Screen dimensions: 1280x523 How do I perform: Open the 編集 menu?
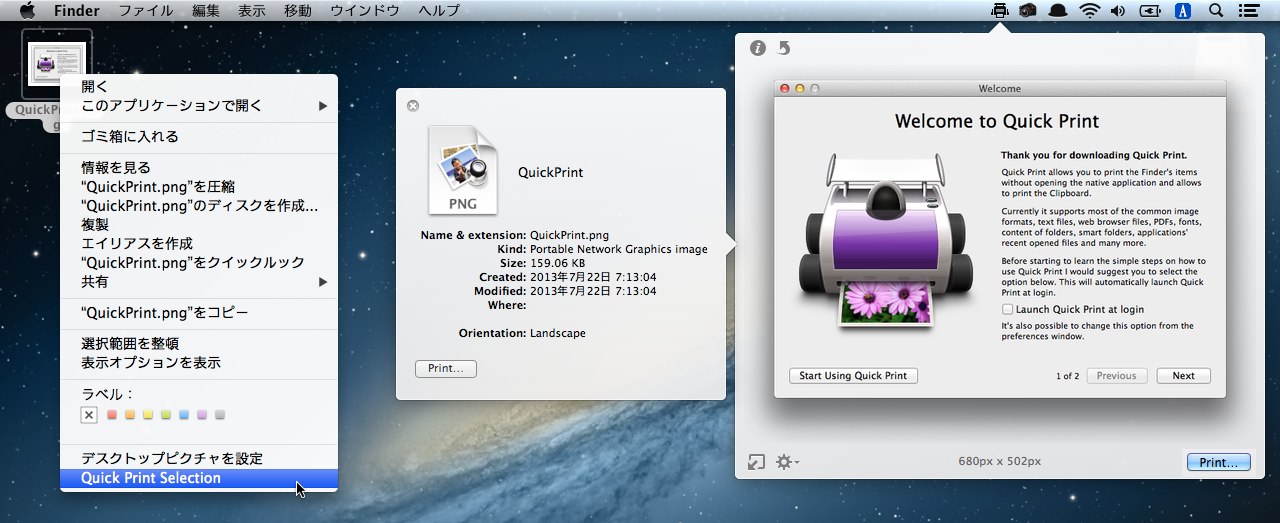(x=206, y=11)
